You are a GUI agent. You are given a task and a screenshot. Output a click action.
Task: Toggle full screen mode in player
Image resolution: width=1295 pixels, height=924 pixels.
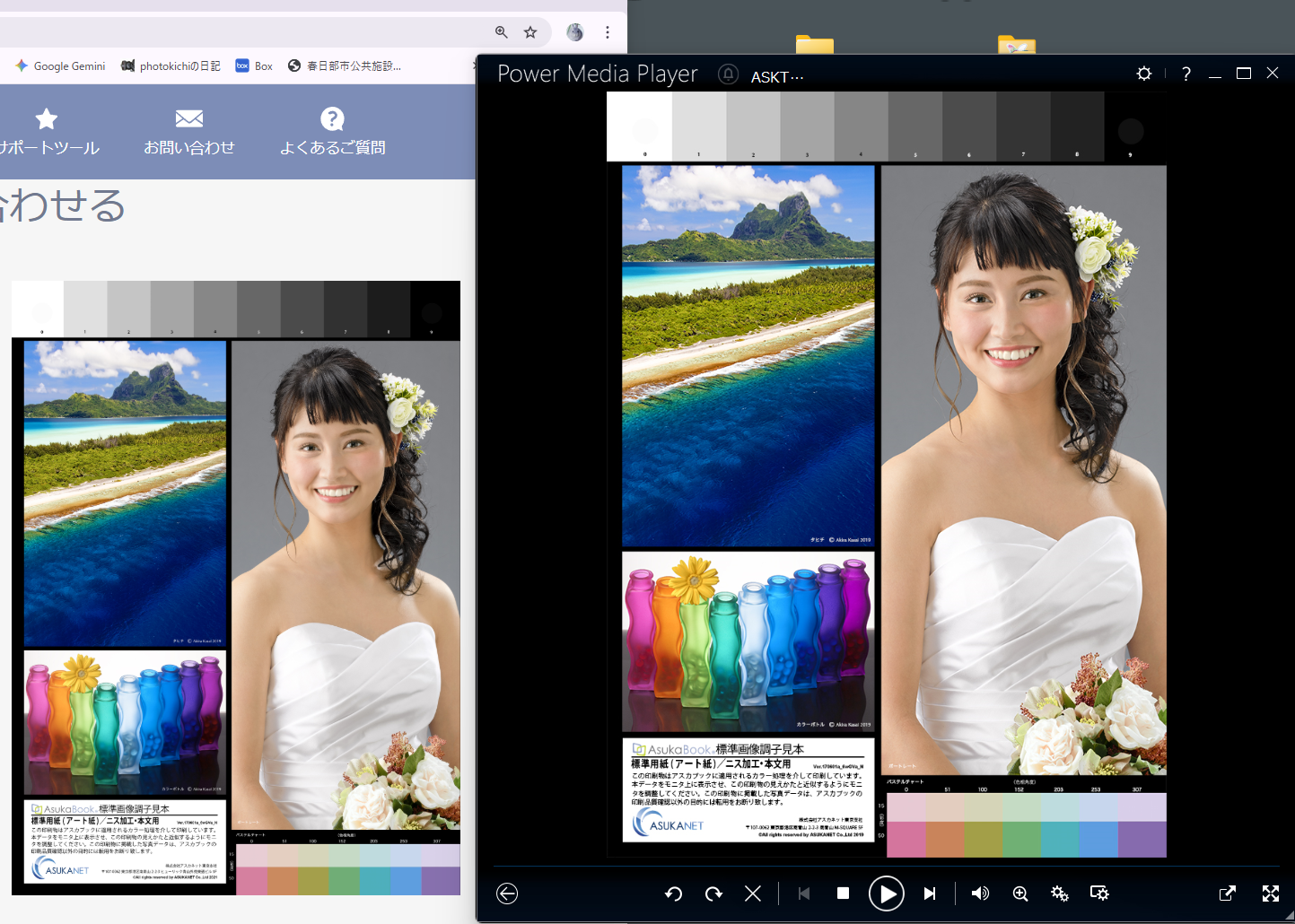tap(1271, 893)
